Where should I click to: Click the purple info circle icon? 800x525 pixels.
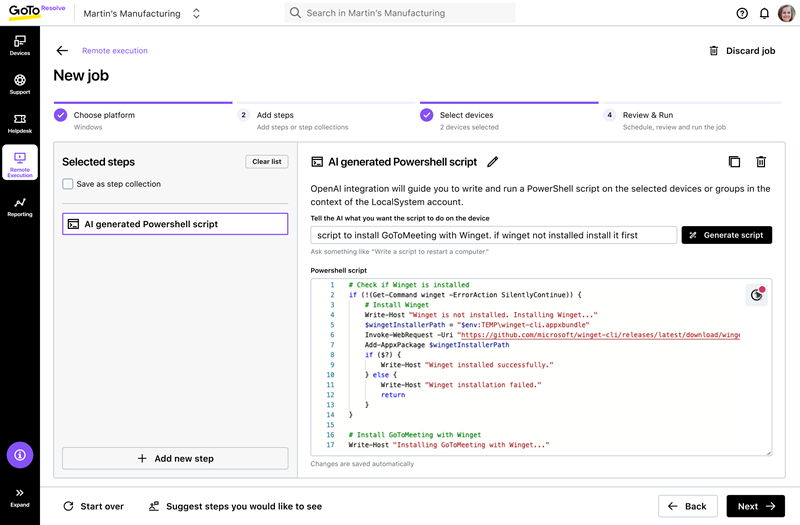tap(20, 455)
